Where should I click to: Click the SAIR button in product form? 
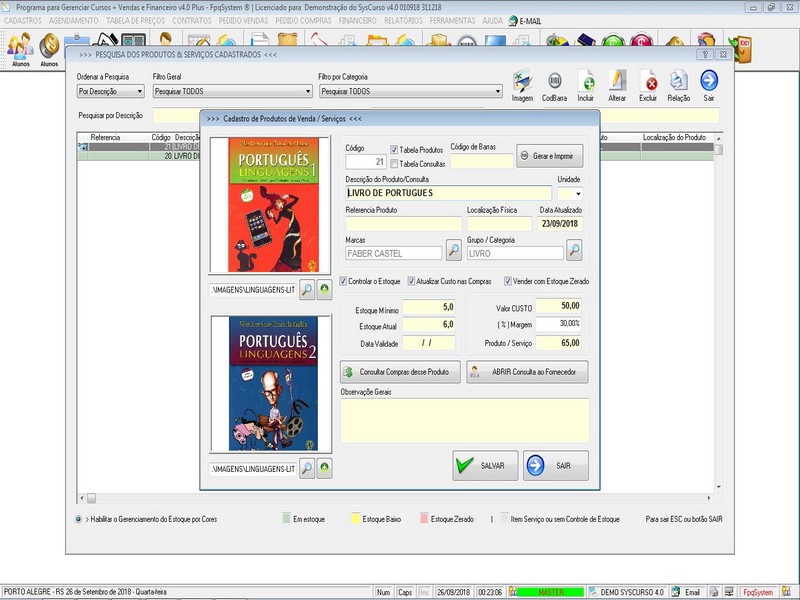click(556, 465)
